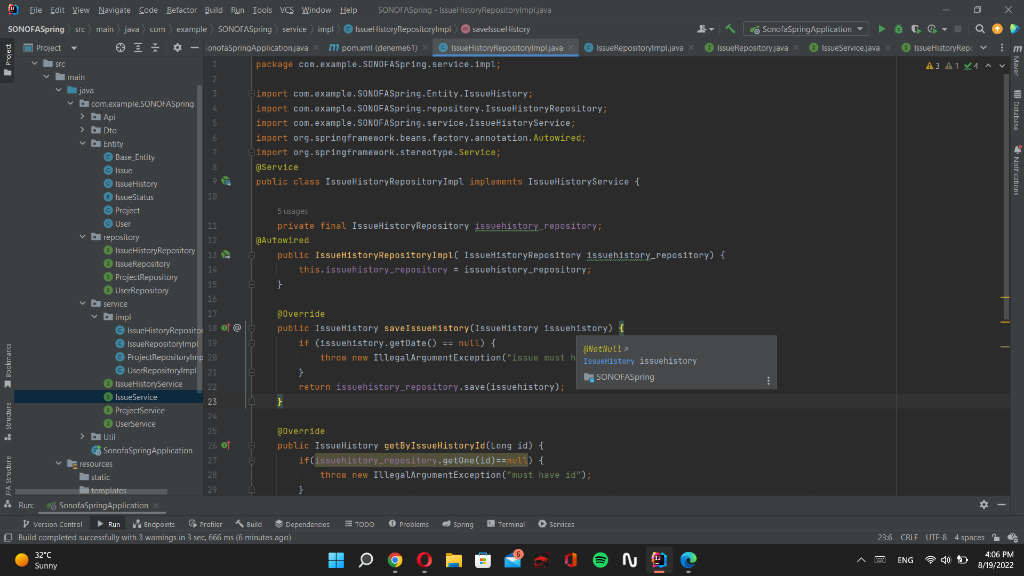Click the Build project hammer icon
The width and height of the screenshot is (1024, 576).
click(731, 29)
